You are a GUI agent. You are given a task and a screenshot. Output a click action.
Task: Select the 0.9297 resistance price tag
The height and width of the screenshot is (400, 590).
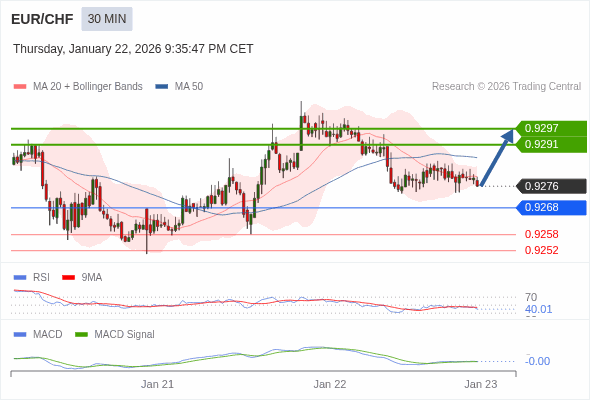(551, 128)
